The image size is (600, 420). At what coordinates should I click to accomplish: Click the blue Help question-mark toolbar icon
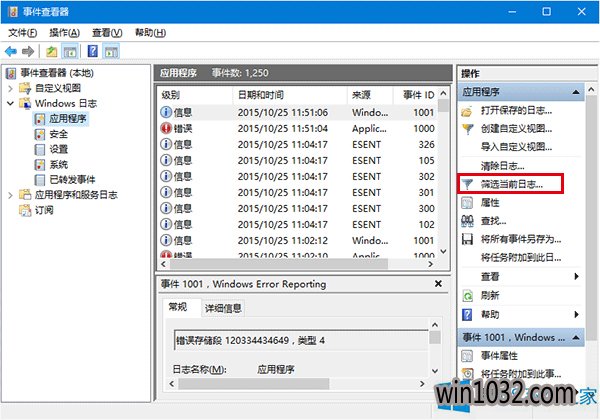[92, 51]
